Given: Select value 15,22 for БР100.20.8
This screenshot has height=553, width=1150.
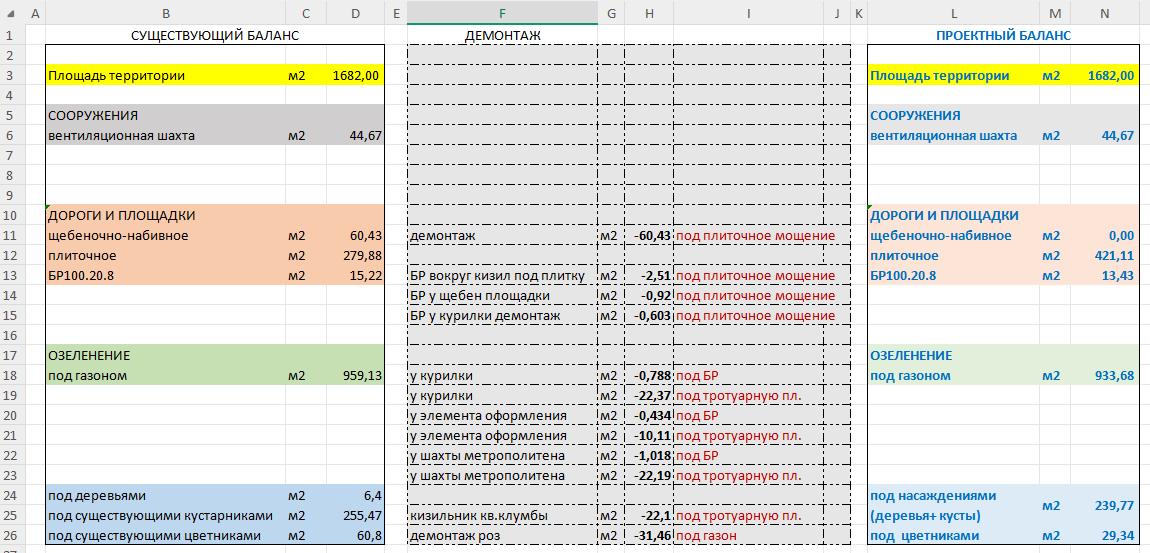Looking at the screenshot, I should (x=355, y=275).
